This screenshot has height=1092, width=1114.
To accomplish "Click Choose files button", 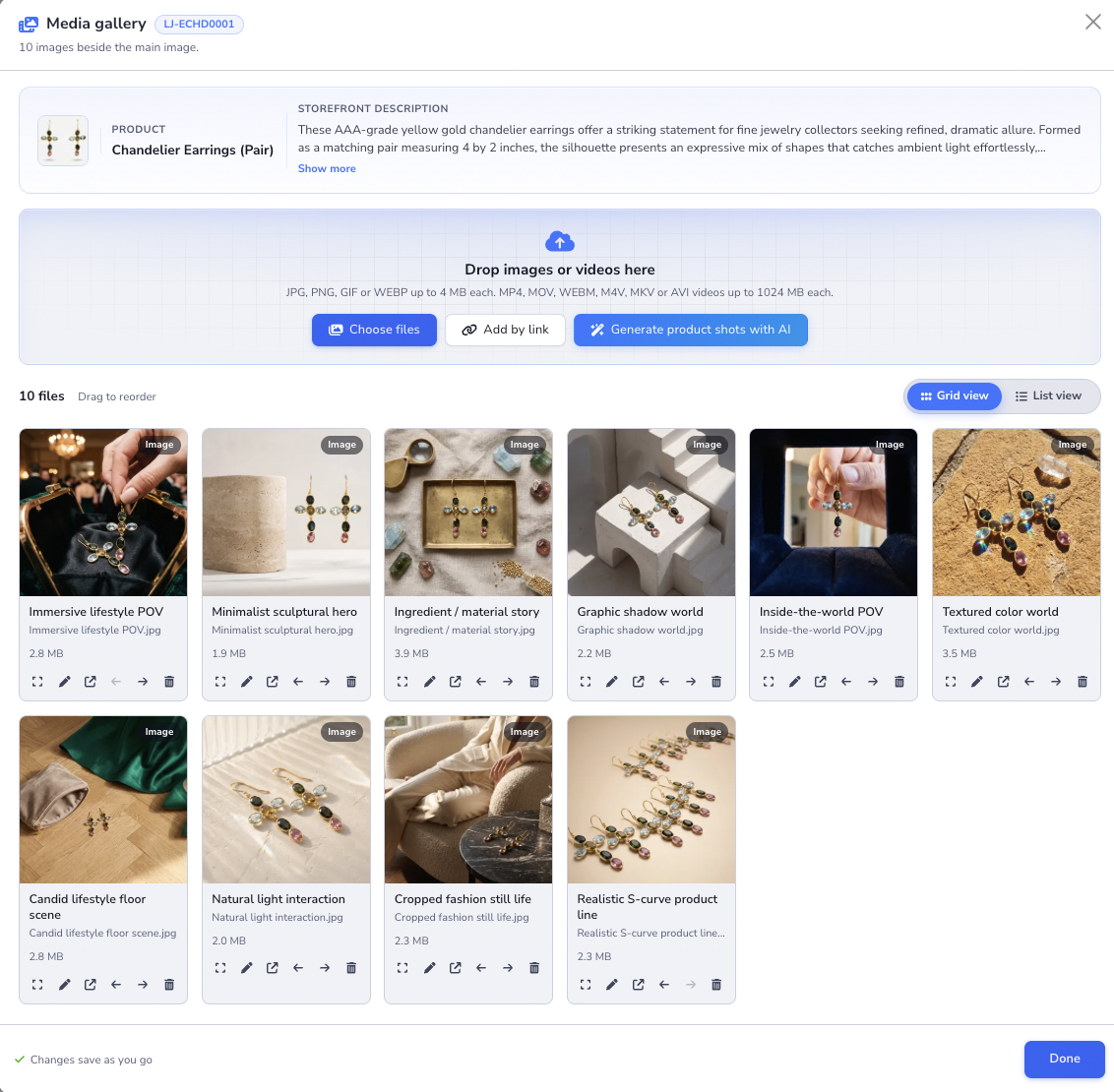I will [374, 331].
